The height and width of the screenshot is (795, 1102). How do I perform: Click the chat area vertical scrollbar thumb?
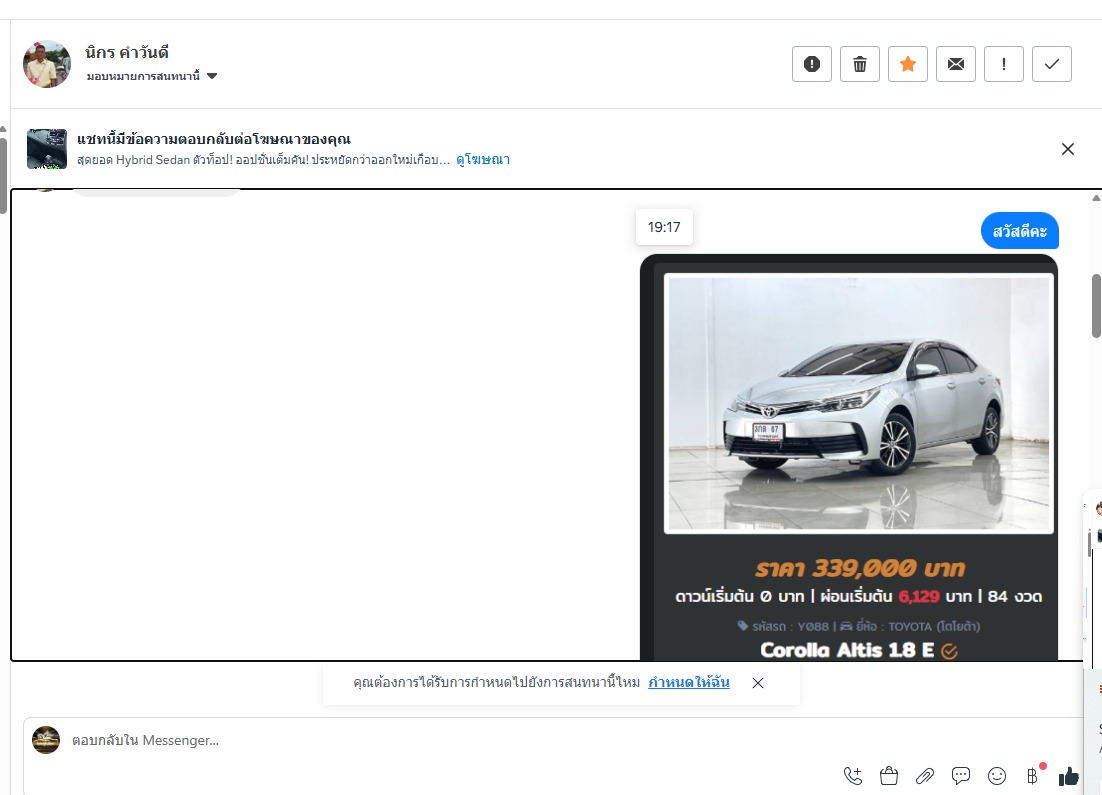1096,306
